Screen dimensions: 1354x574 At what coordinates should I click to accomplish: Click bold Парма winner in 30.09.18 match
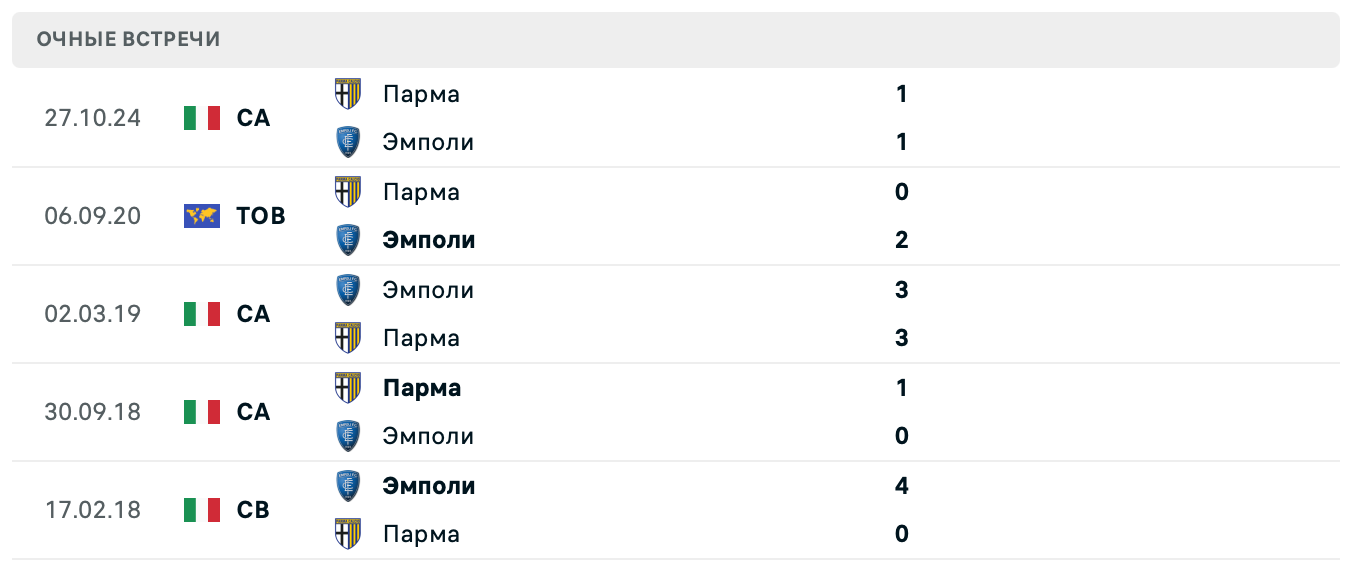(422, 388)
